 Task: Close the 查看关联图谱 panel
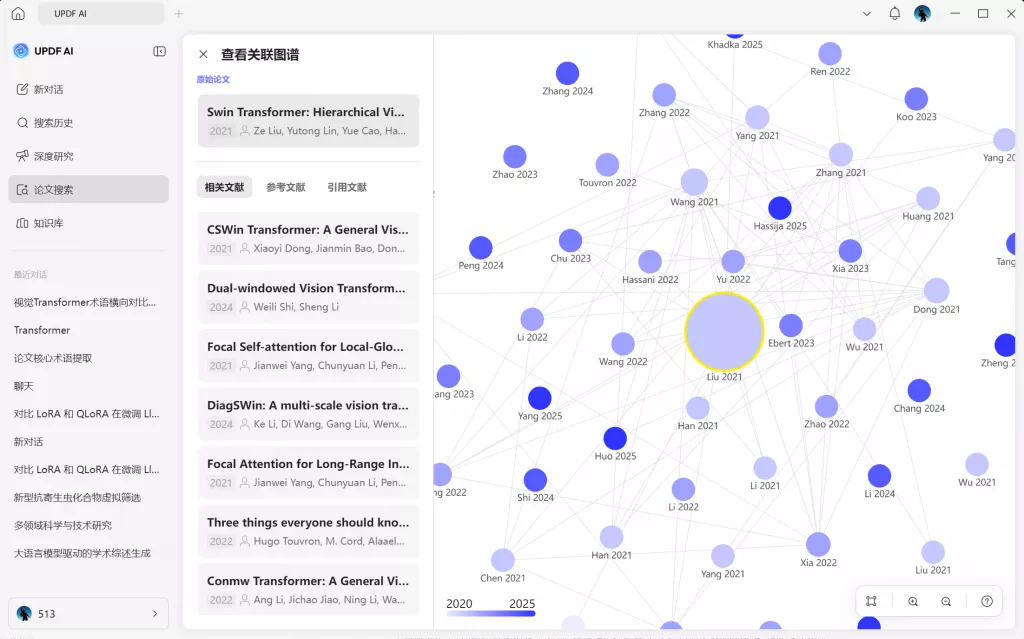point(204,55)
